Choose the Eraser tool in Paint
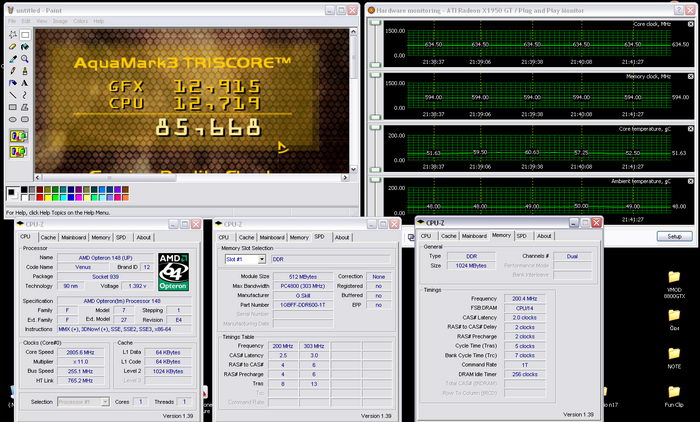700x422 pixels. coord(12,46)
